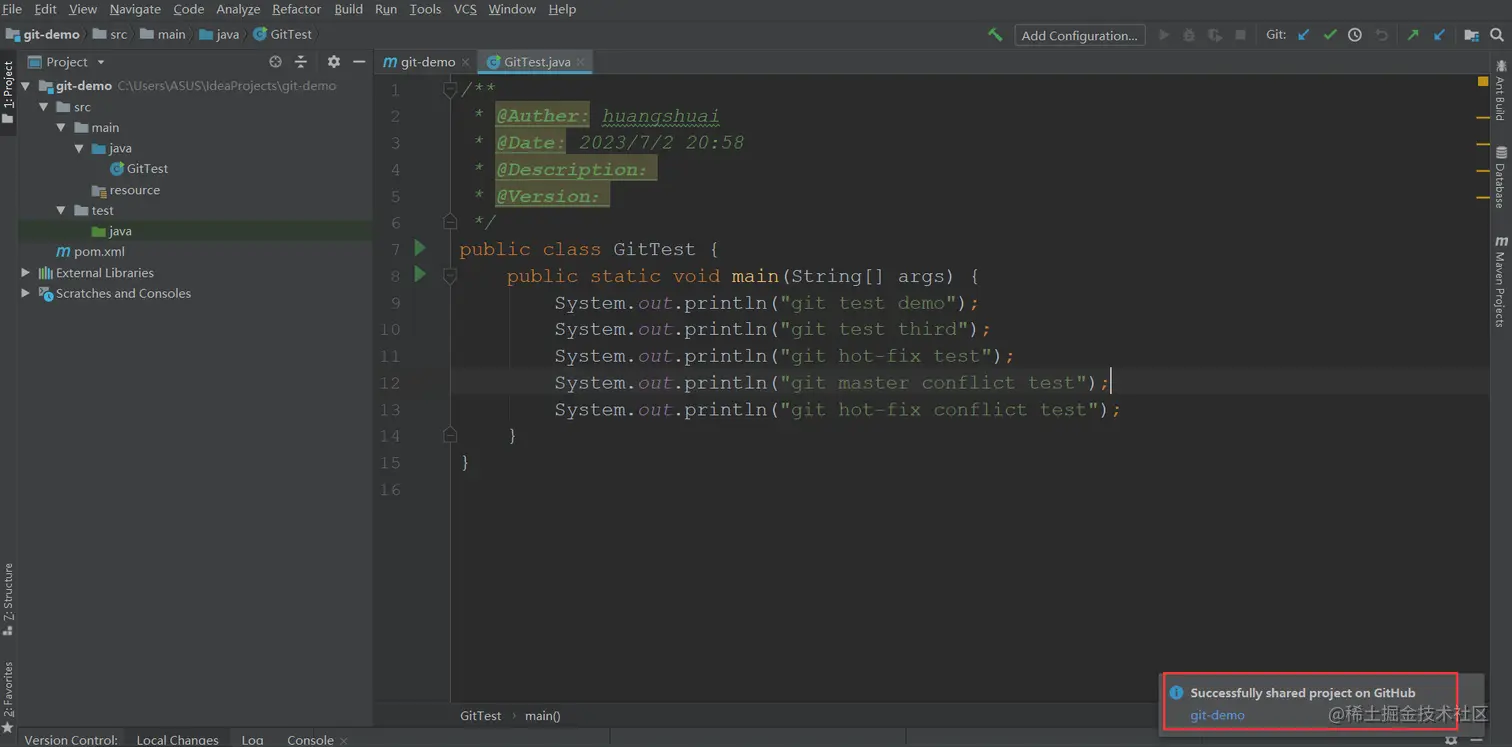Collapse the main folder arrow
Screen dimensions: 1512x747
click(x=61, y=128)
